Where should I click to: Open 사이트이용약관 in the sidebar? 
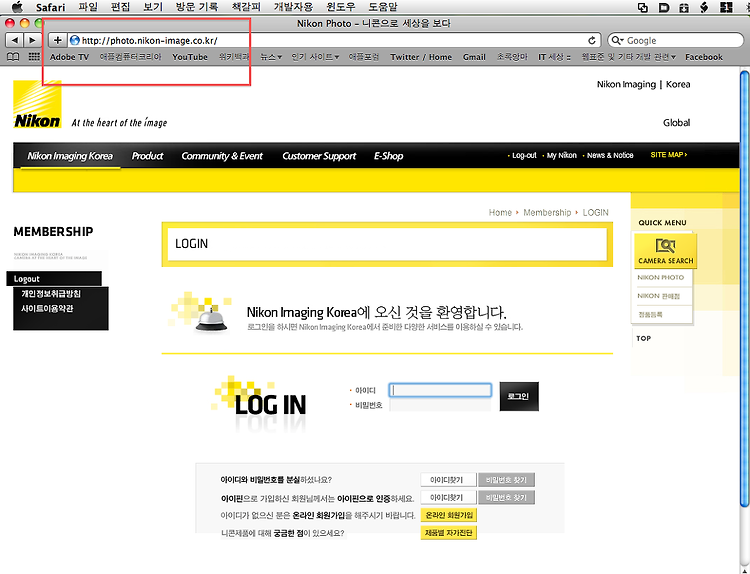tap(47, 309)
